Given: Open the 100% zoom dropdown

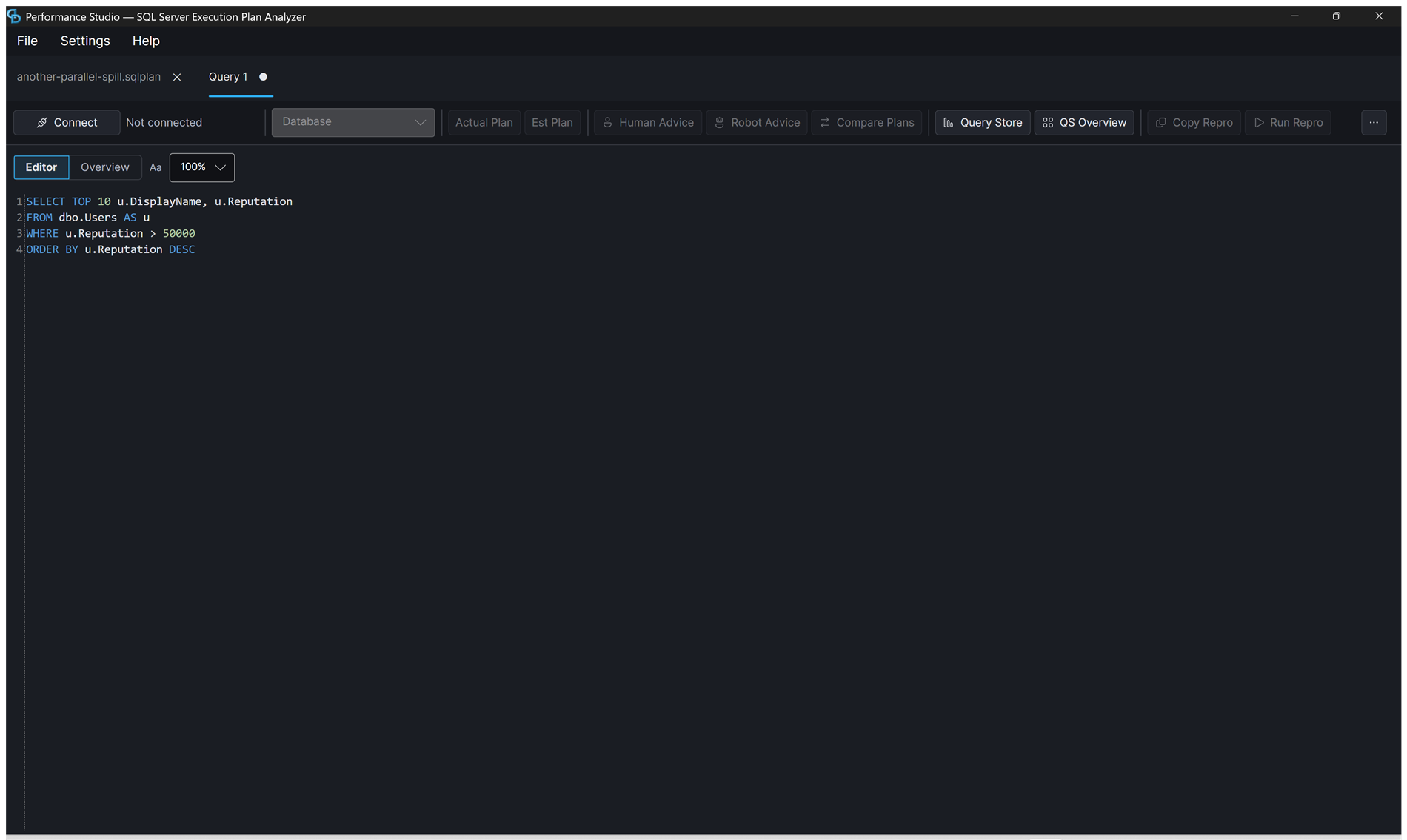Looking at the screenshot, I should coord(202,167).
